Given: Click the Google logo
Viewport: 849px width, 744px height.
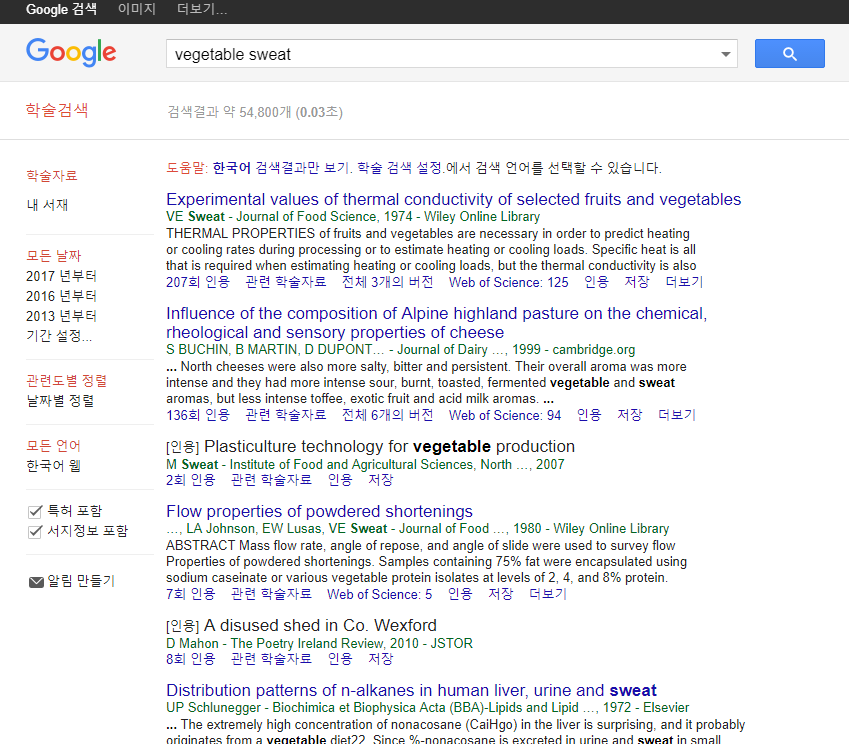Looking at the screenshot, I should (71, 53).
